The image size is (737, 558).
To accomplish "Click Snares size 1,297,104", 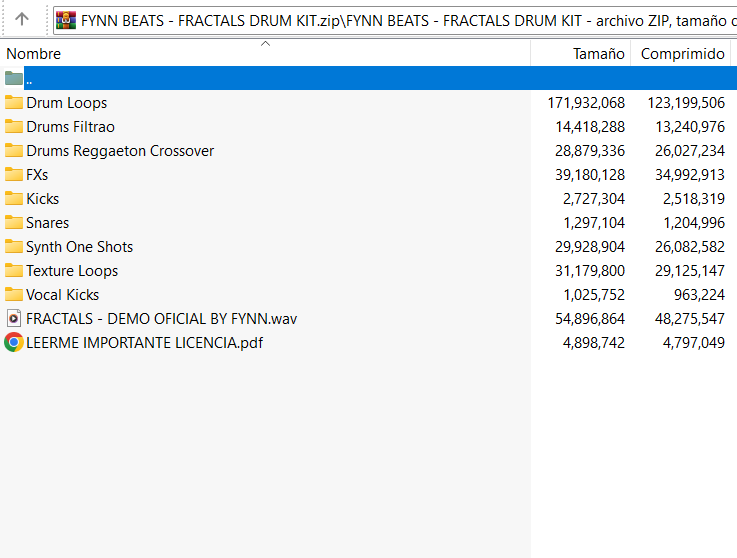I will tap(594, 222).
